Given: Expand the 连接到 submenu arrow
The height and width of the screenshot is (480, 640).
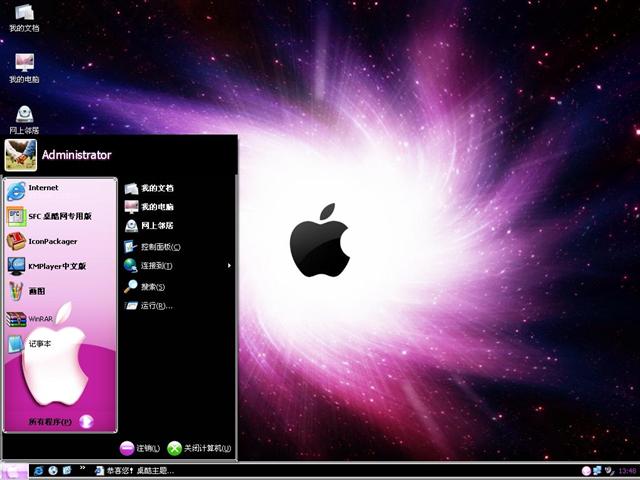Looking at the screenshot, I should [x=229, y=266].
